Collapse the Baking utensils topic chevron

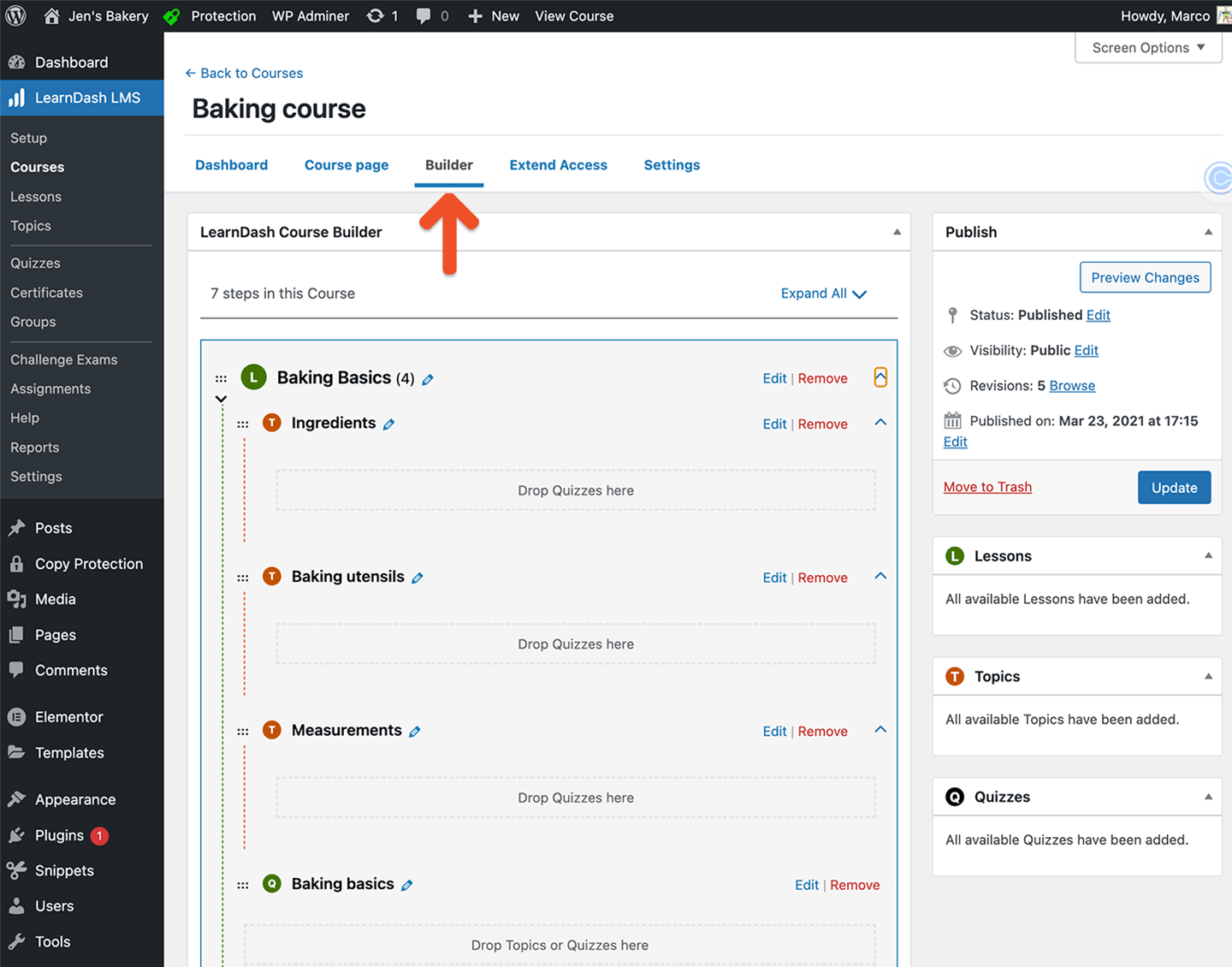tap(880, 576)
